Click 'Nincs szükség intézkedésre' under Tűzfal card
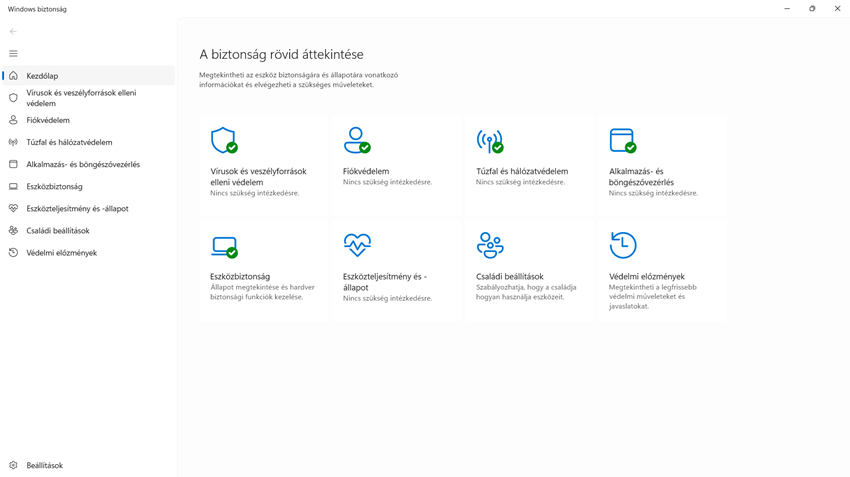 point(520,182)
